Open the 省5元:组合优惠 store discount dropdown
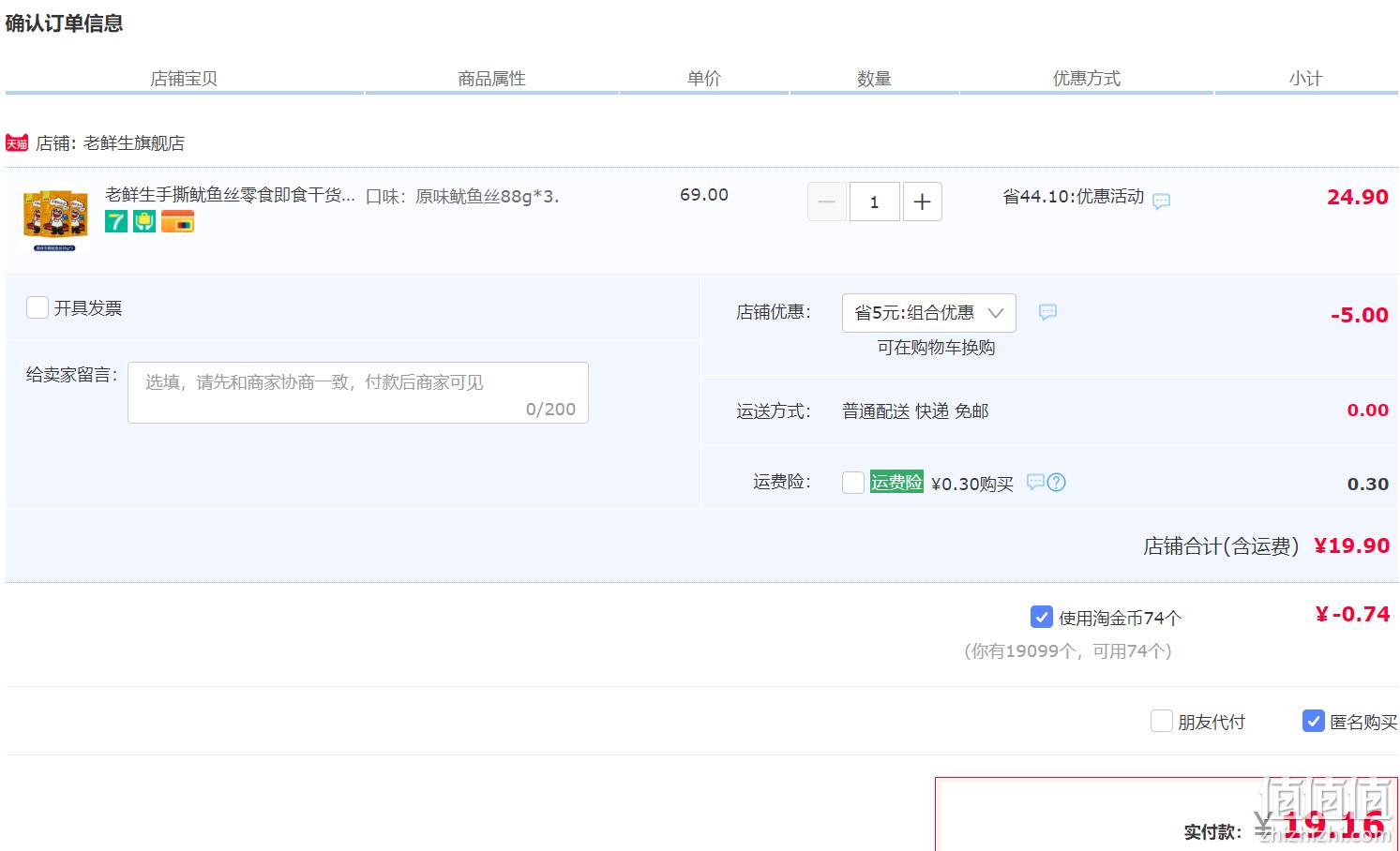This screenshot has width=1400, height=851. 929,313
